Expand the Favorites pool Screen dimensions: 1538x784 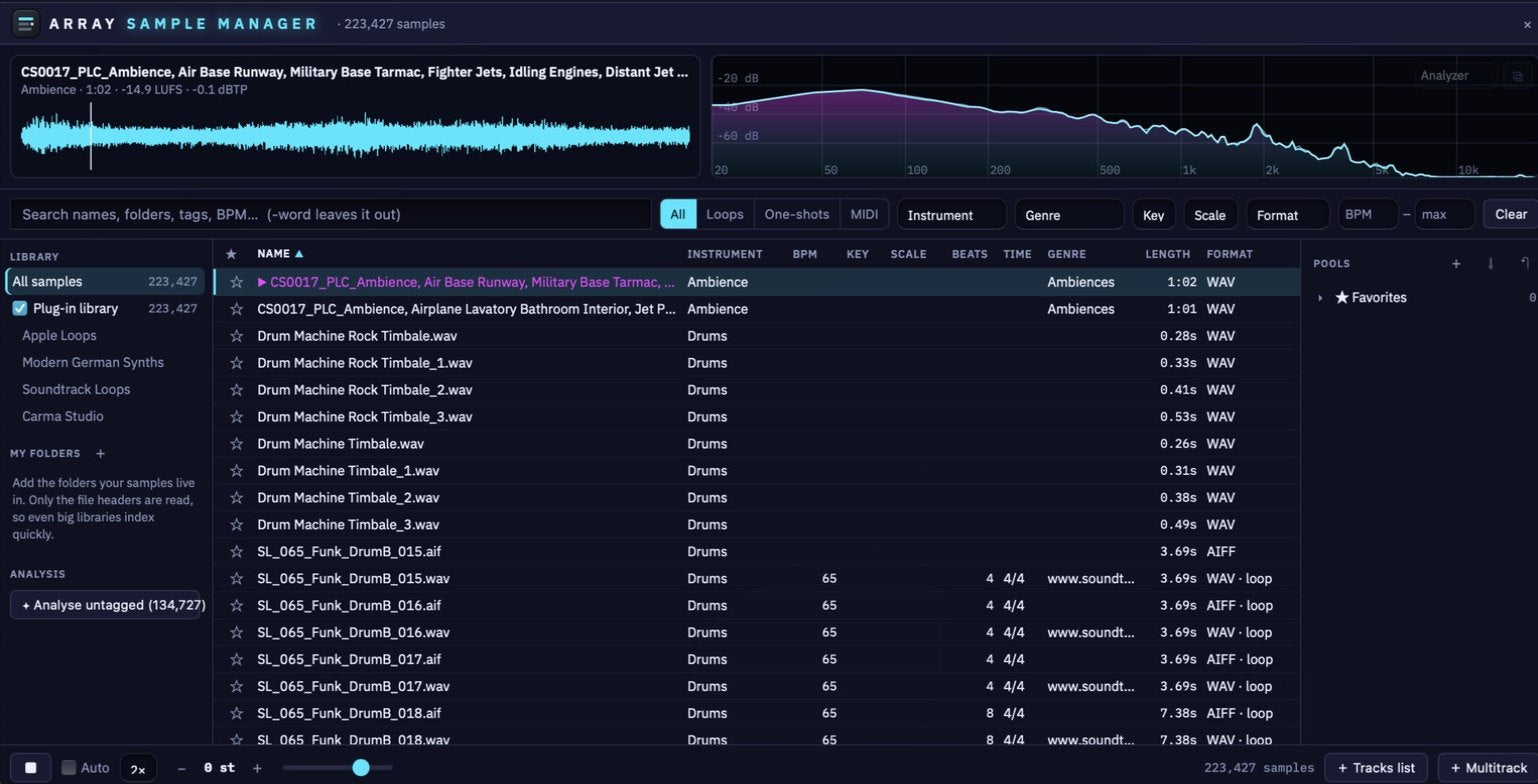[1320, 298]
